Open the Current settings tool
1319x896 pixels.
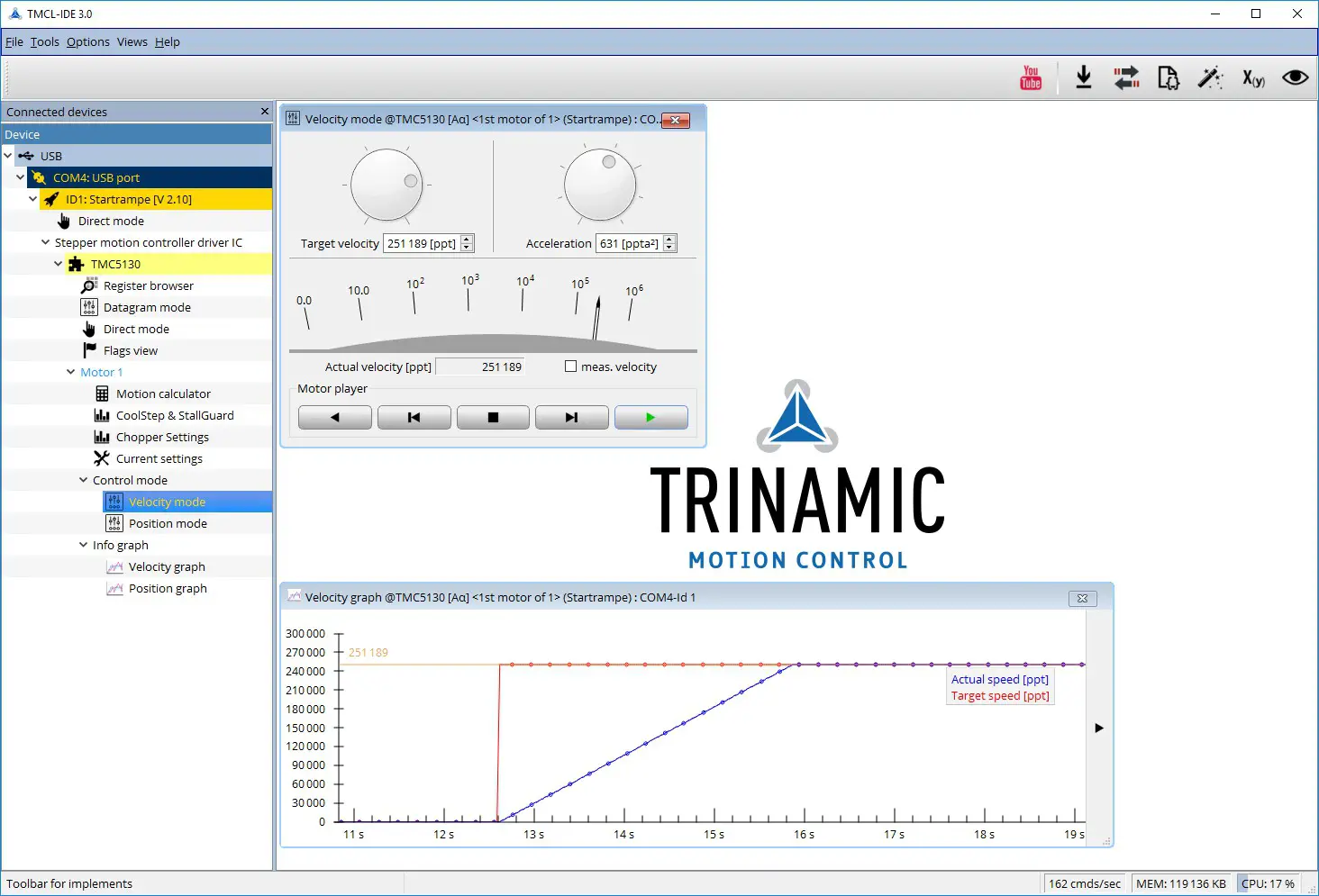coord(159,458)
